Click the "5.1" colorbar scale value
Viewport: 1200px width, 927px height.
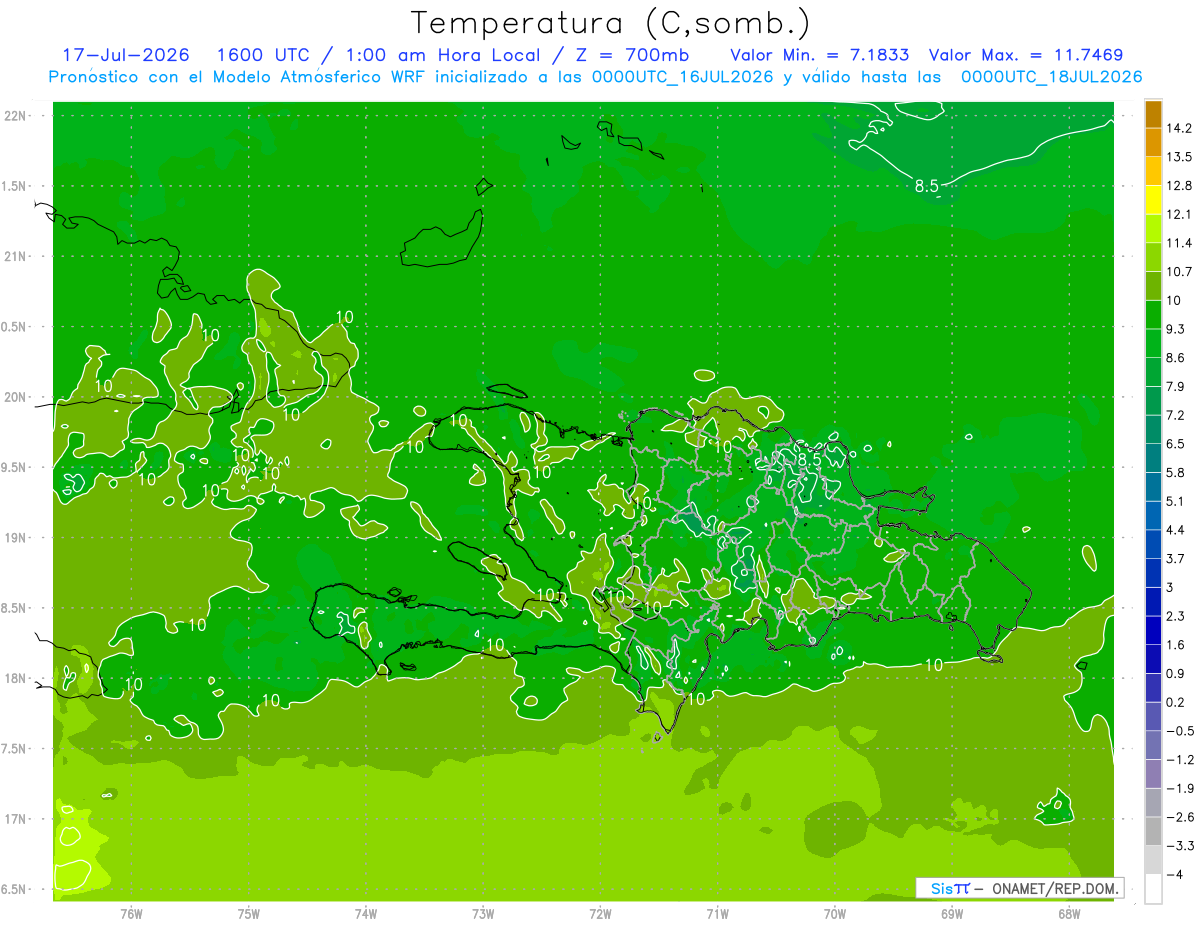click(1176, 501)
